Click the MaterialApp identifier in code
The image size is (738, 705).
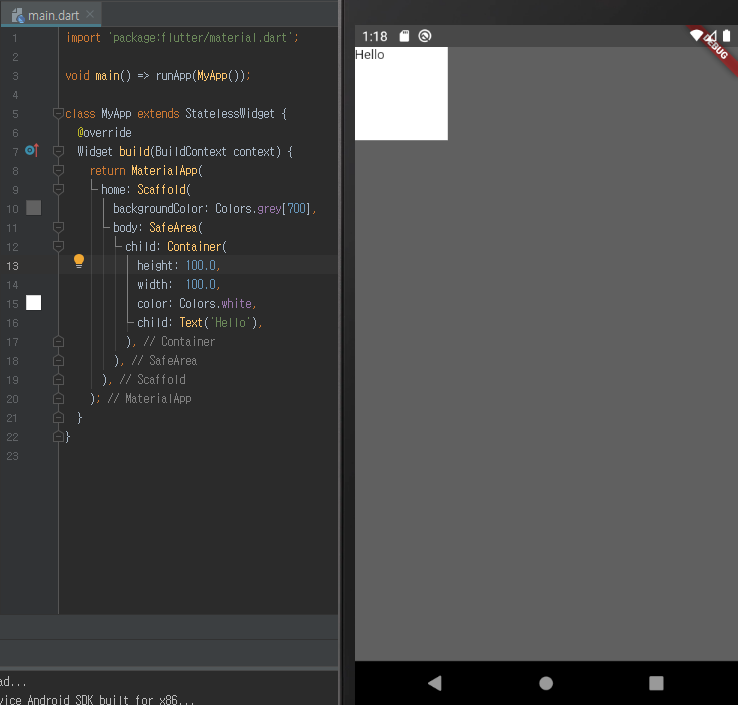click(166, 170)
